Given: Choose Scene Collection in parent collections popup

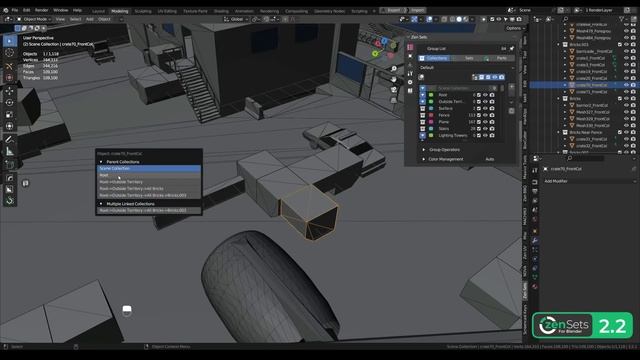Looking at the screenshot, I should click(x=149, y=169).
